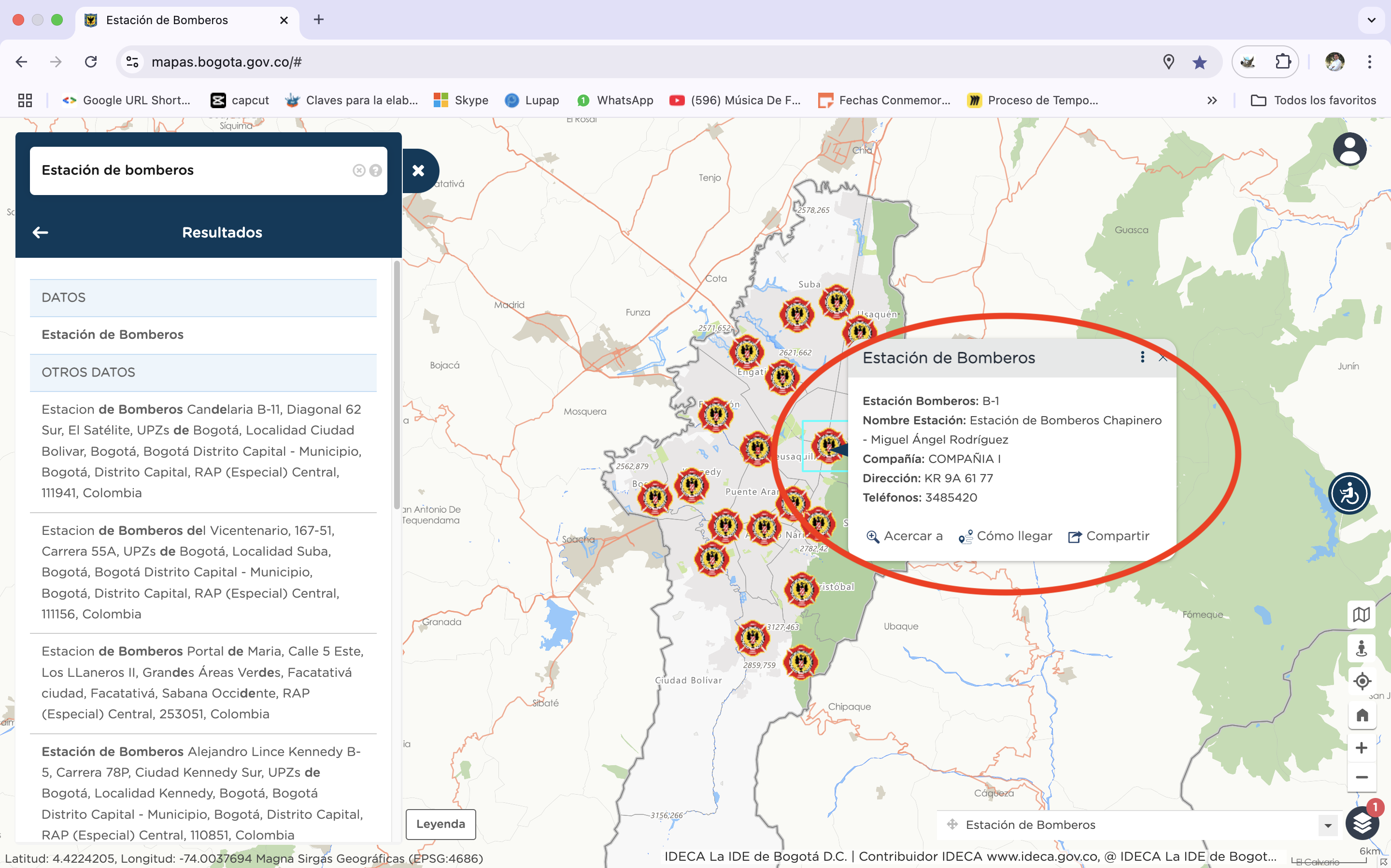Open the Skype bookmark
Screen dimensions: 1391x868
click(461, 100)
